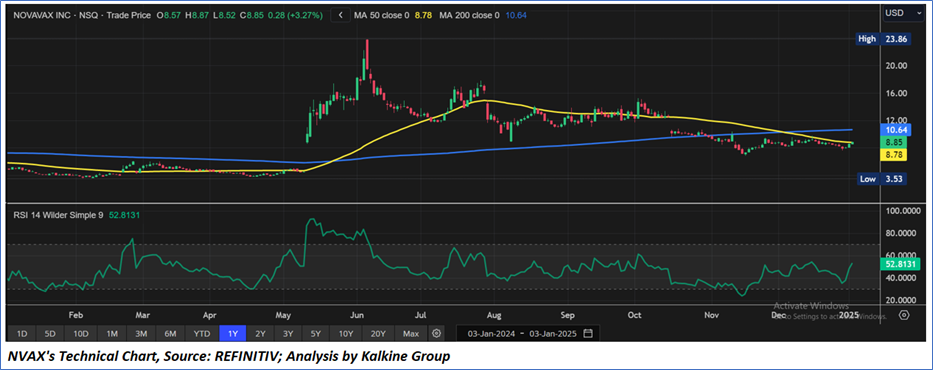Select the 10Y time range

pos(345,333)
